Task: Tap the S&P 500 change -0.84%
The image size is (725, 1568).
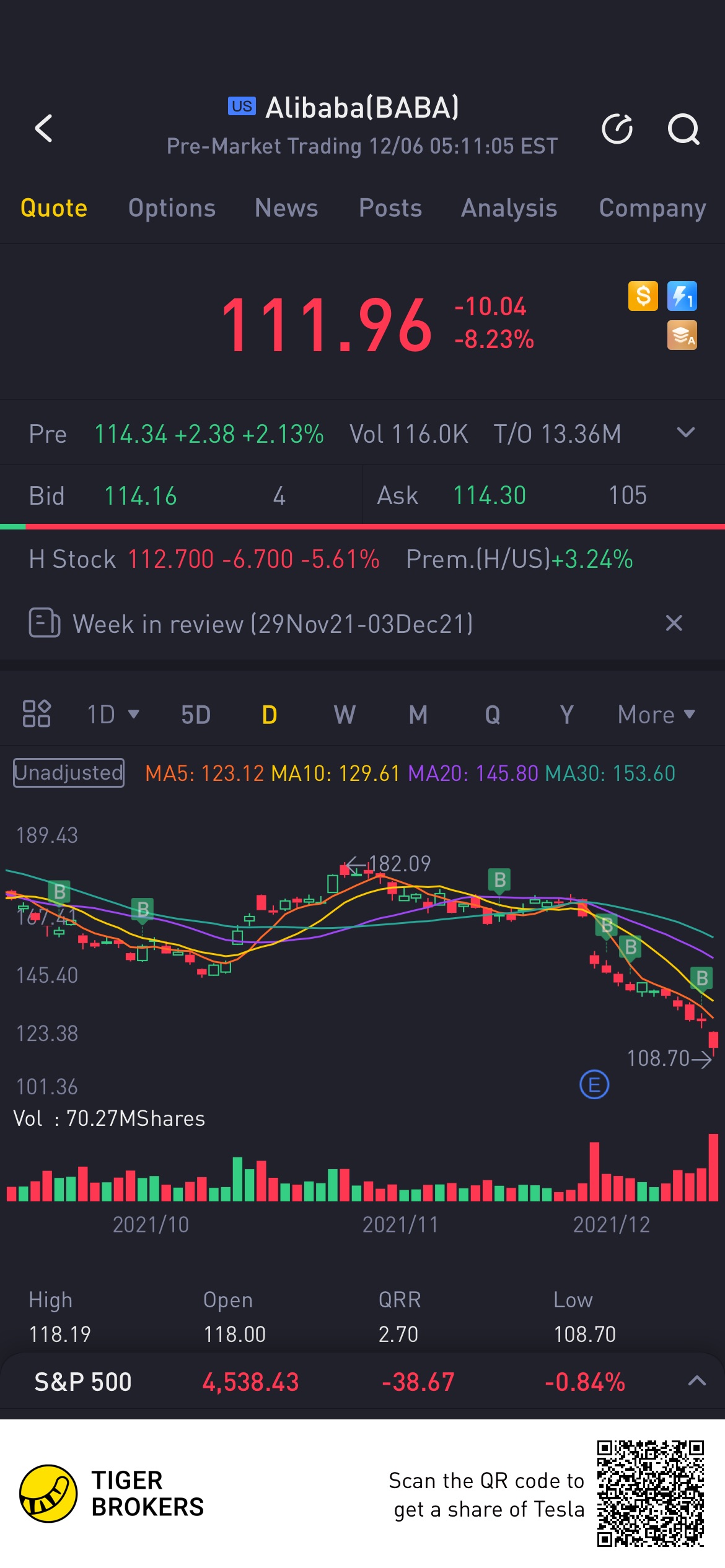Action: point(585,1382)
